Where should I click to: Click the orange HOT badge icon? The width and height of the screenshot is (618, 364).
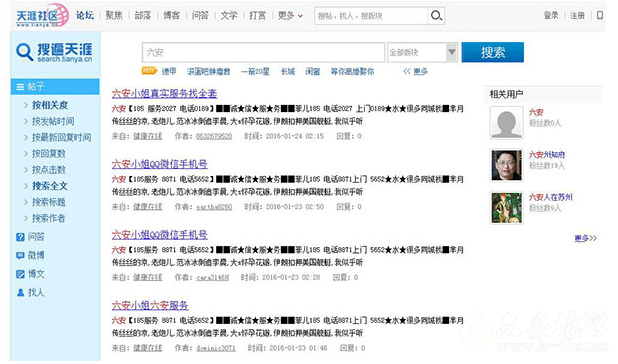pos(149,71)
